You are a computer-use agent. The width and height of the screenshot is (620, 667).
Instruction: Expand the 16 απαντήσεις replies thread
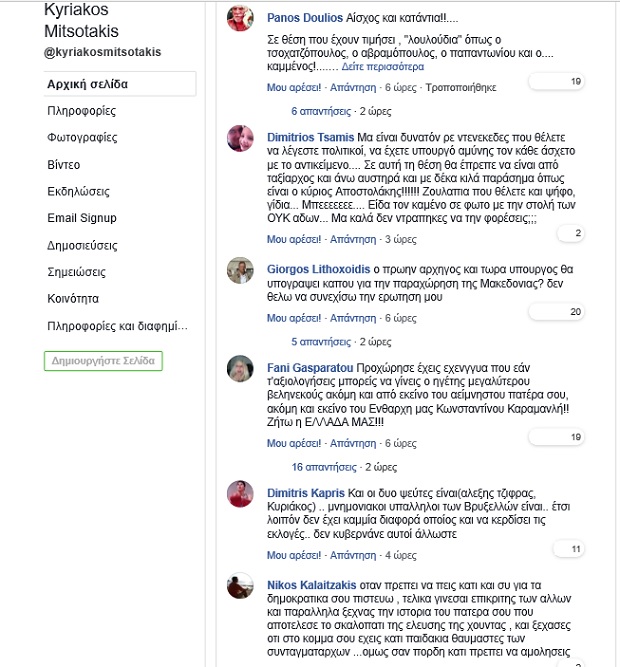tap(325, 467)
